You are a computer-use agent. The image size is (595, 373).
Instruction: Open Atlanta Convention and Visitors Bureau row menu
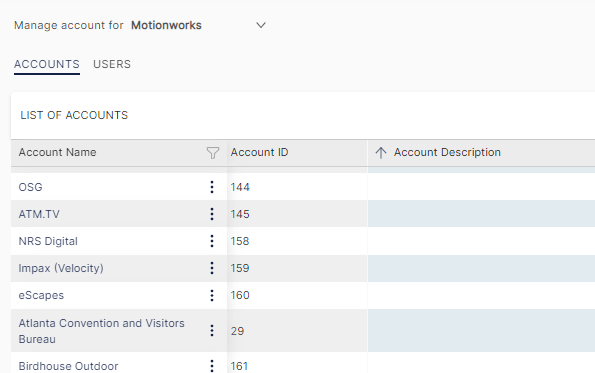[212, 331]
